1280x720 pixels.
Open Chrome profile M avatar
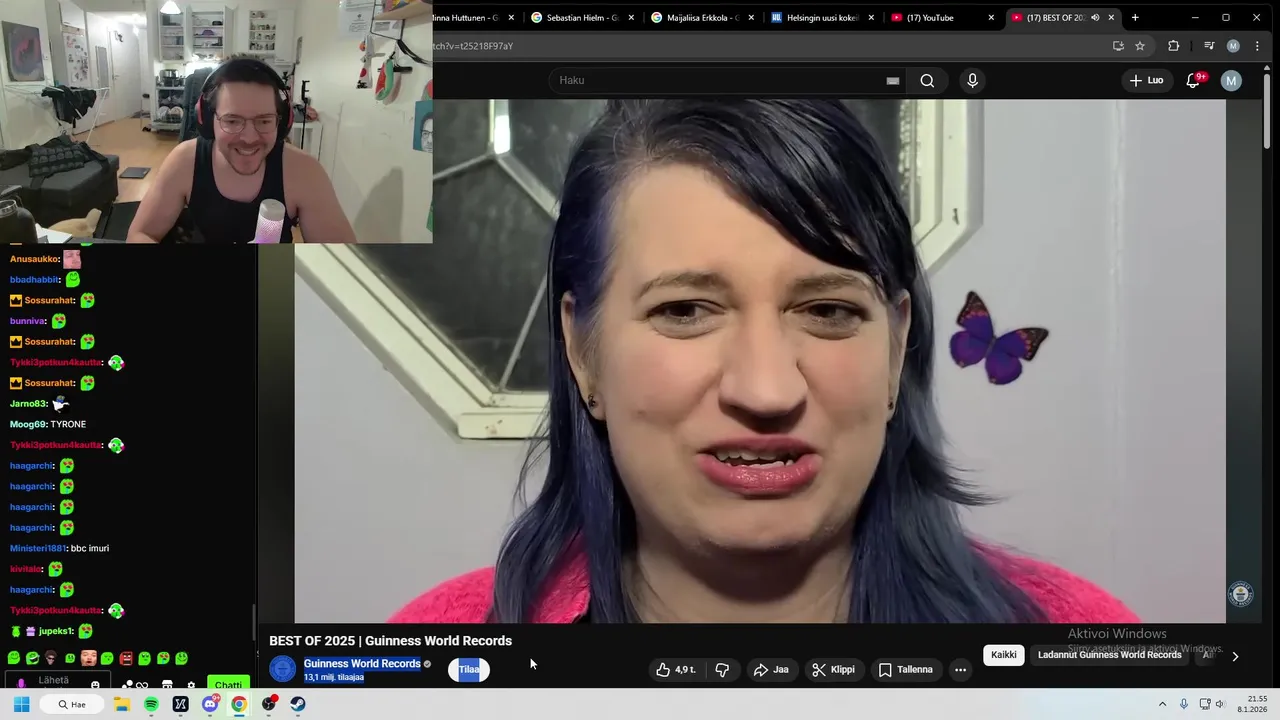coord(1233,46)
